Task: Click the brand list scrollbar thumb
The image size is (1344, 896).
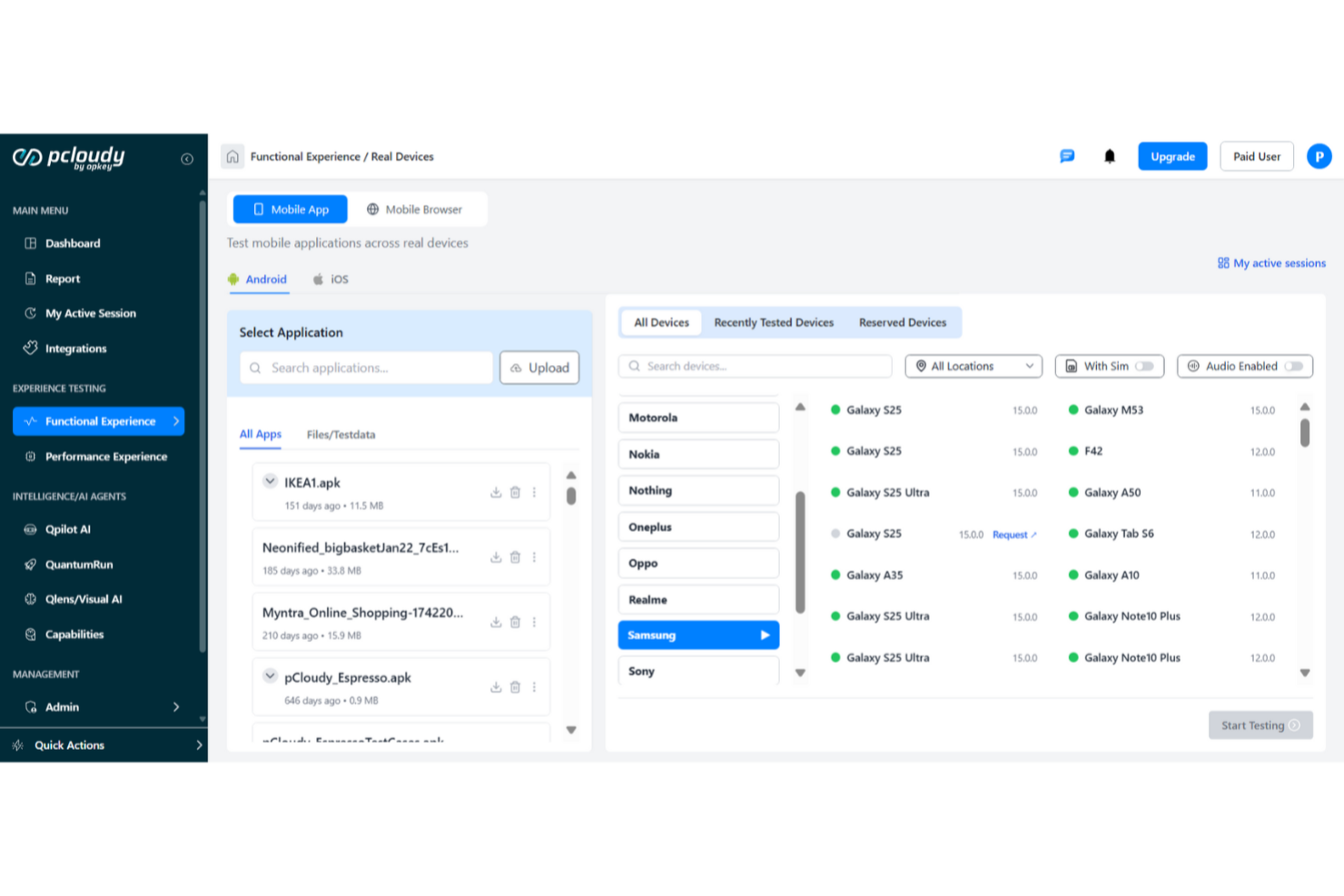Action: coord(800,552)
